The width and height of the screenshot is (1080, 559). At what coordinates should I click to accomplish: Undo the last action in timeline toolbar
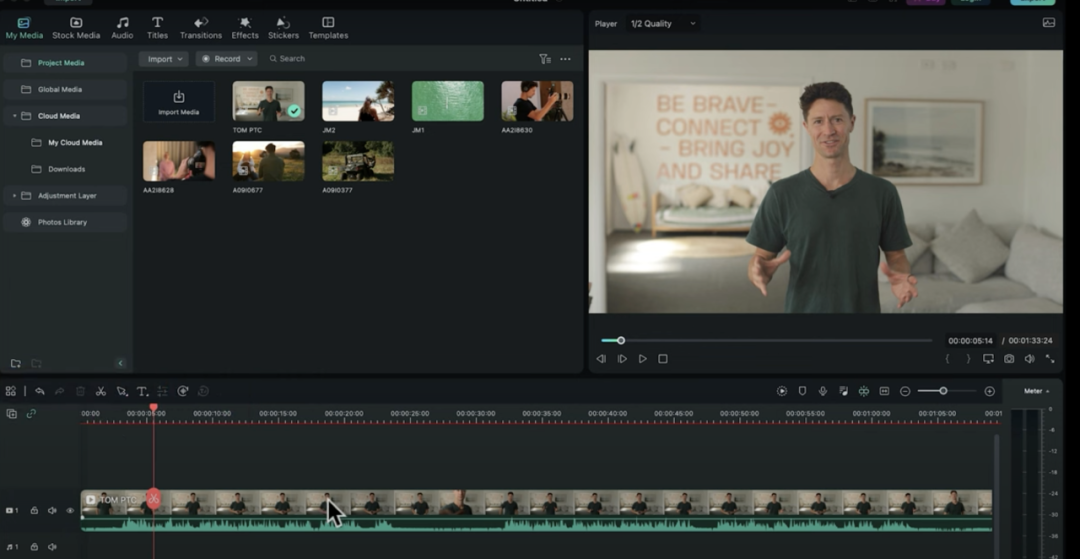[40, 391]
